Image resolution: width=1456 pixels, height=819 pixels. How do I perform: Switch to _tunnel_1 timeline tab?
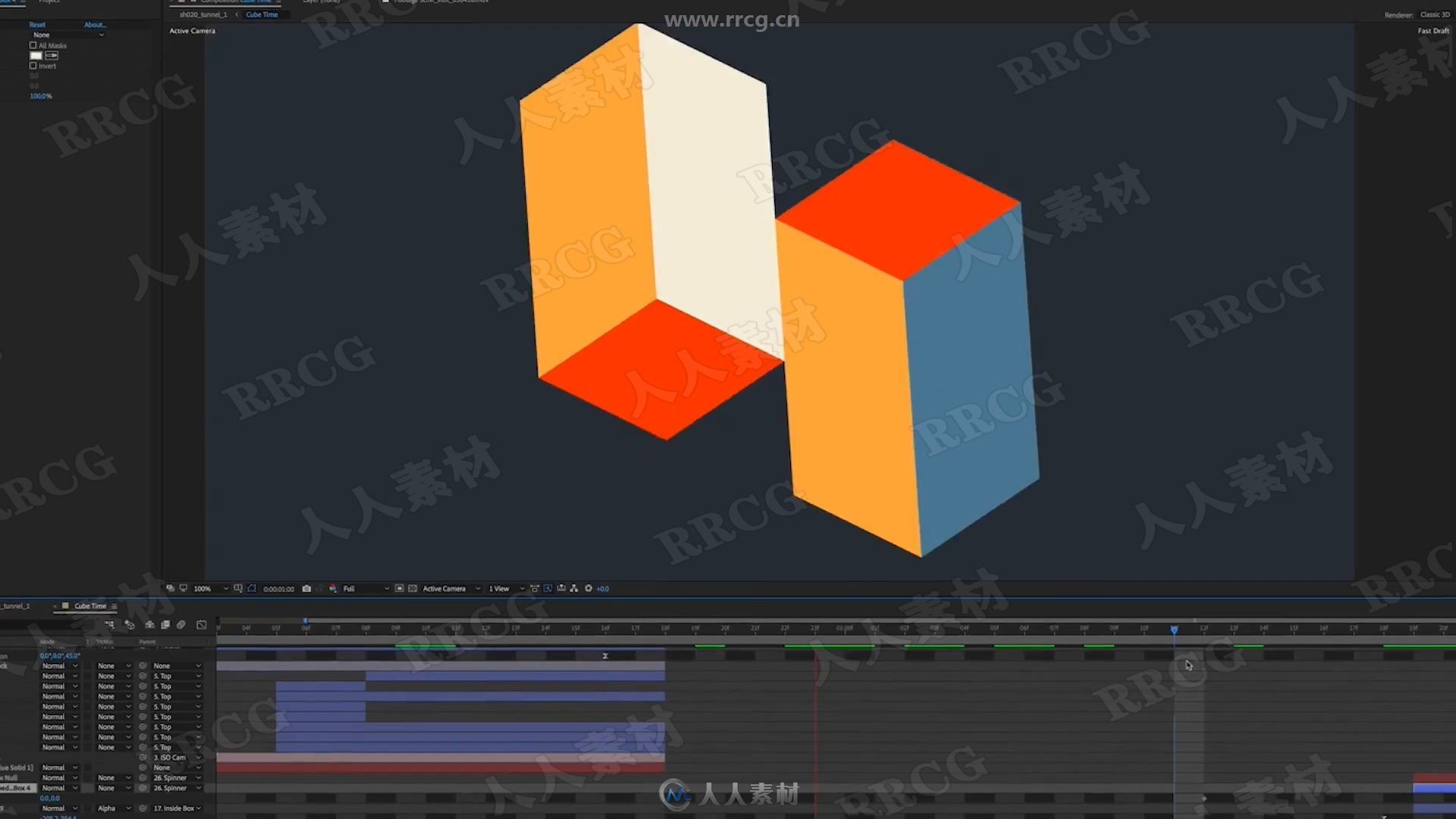15,606
